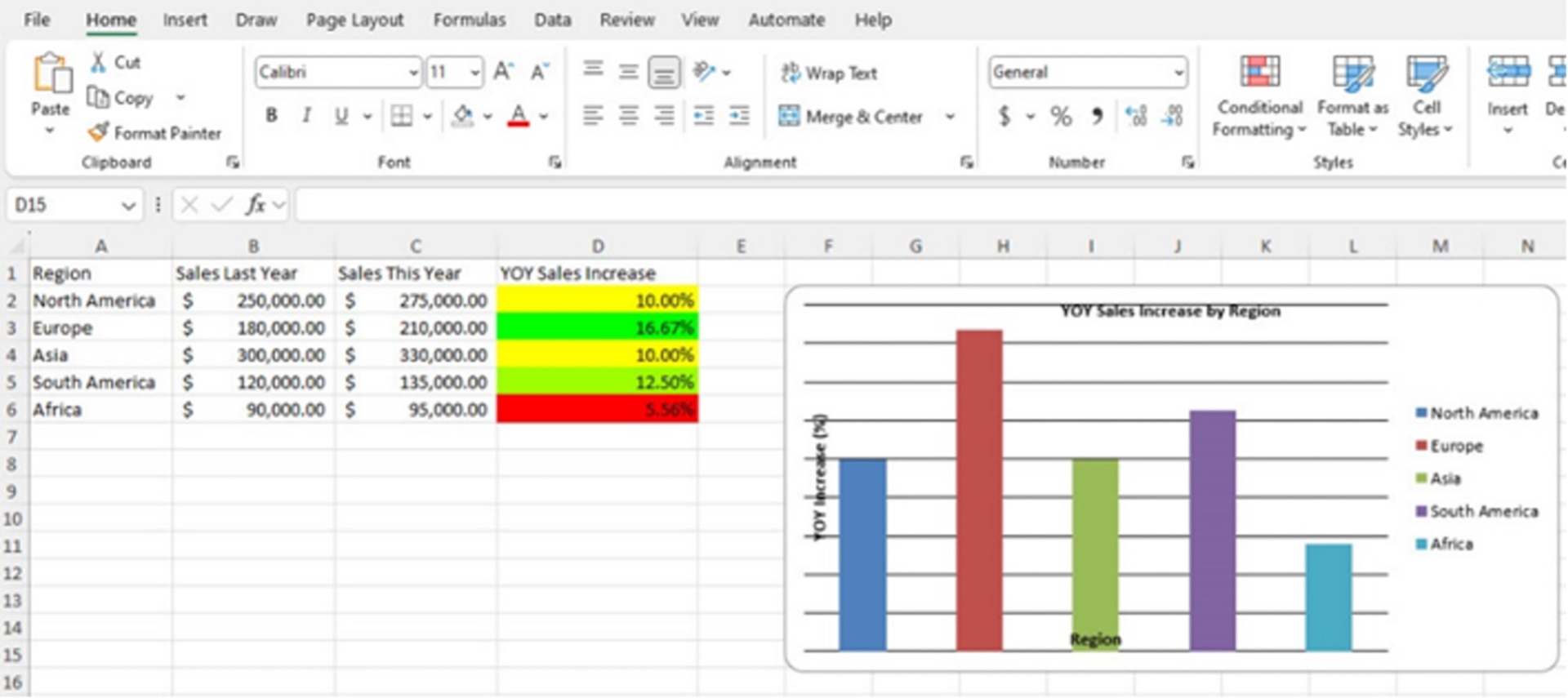Screen dimensions: 1568x698
Task: Apply Comma Style number format
Action: point(1098,116)
